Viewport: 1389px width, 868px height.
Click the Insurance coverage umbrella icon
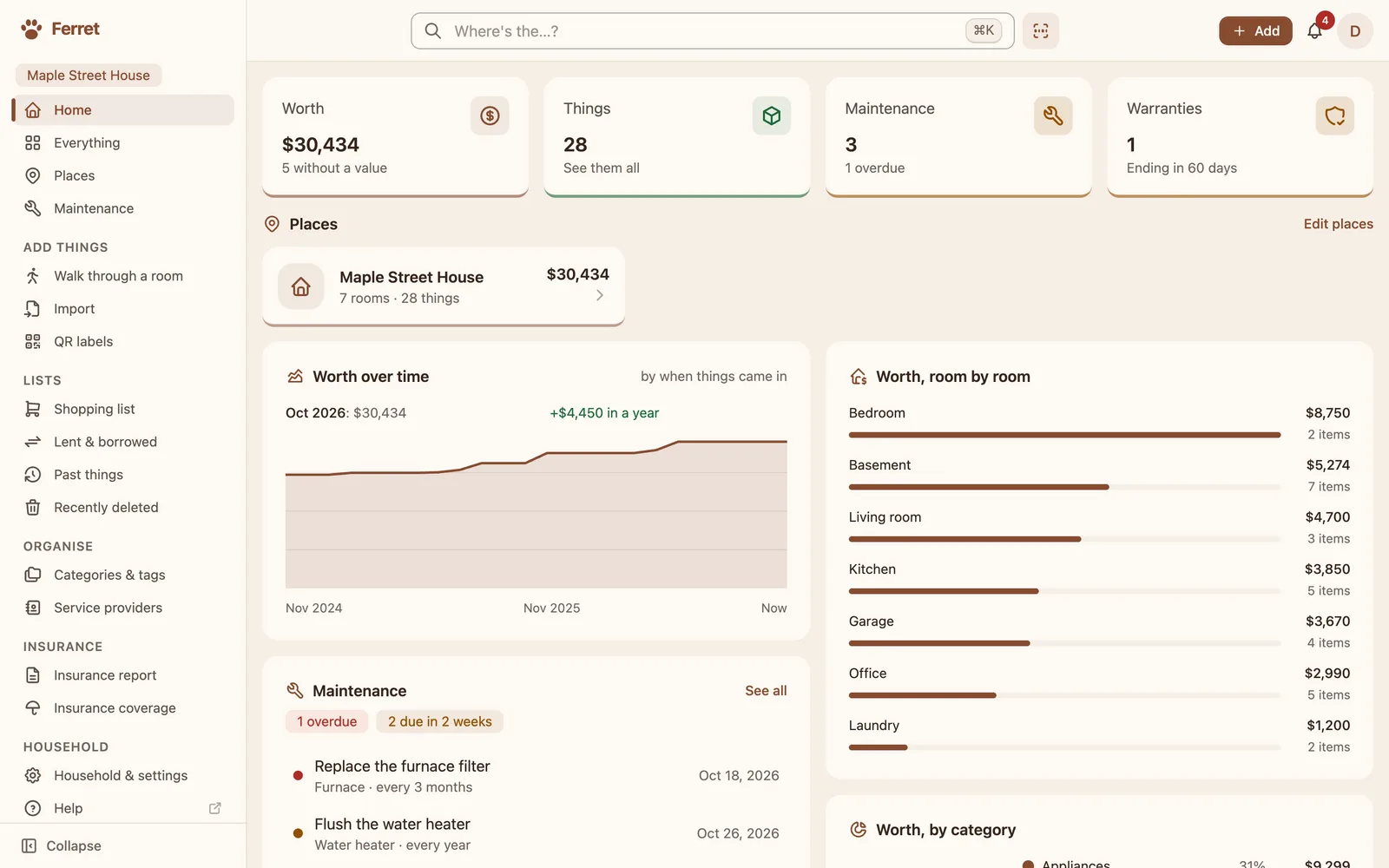(x=33, y=708)
